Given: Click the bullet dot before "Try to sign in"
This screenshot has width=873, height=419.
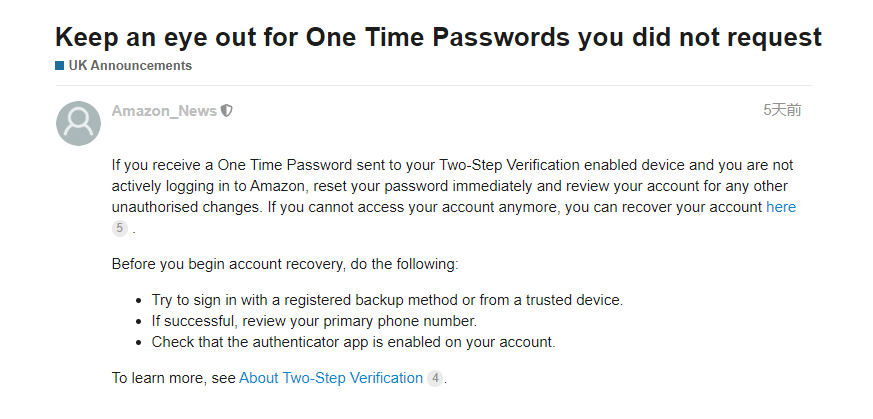Looking at the screenshot, I should [139, 300].
